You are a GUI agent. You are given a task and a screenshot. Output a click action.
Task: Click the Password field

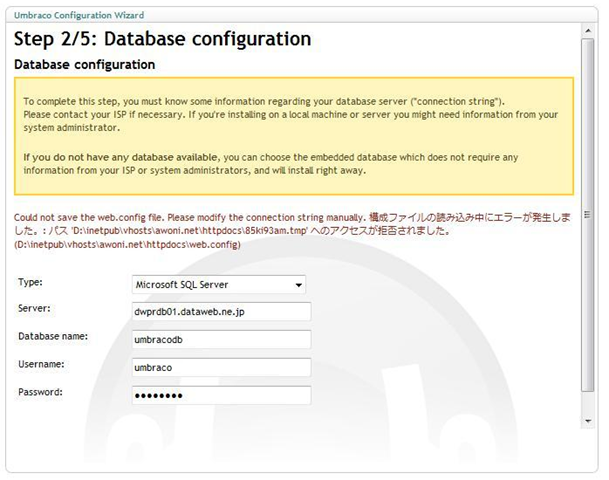click(x=221, y=395)
